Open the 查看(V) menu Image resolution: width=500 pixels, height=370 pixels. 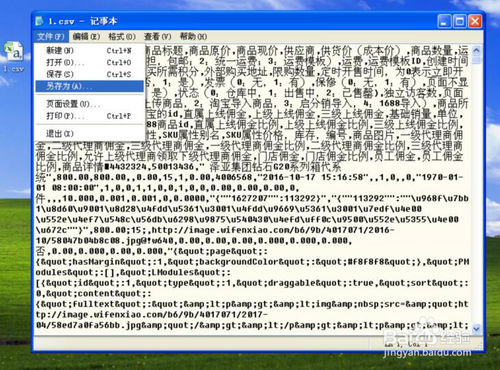157,36
